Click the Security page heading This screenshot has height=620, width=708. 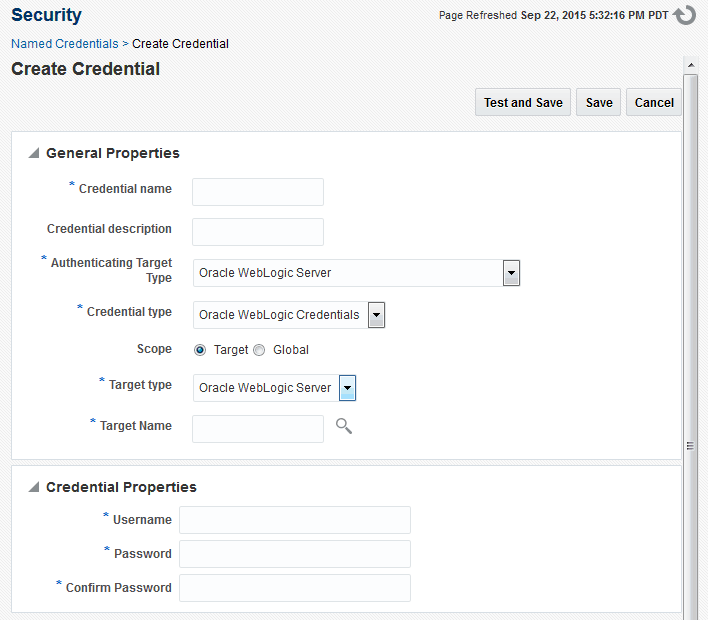pos(47,15)
